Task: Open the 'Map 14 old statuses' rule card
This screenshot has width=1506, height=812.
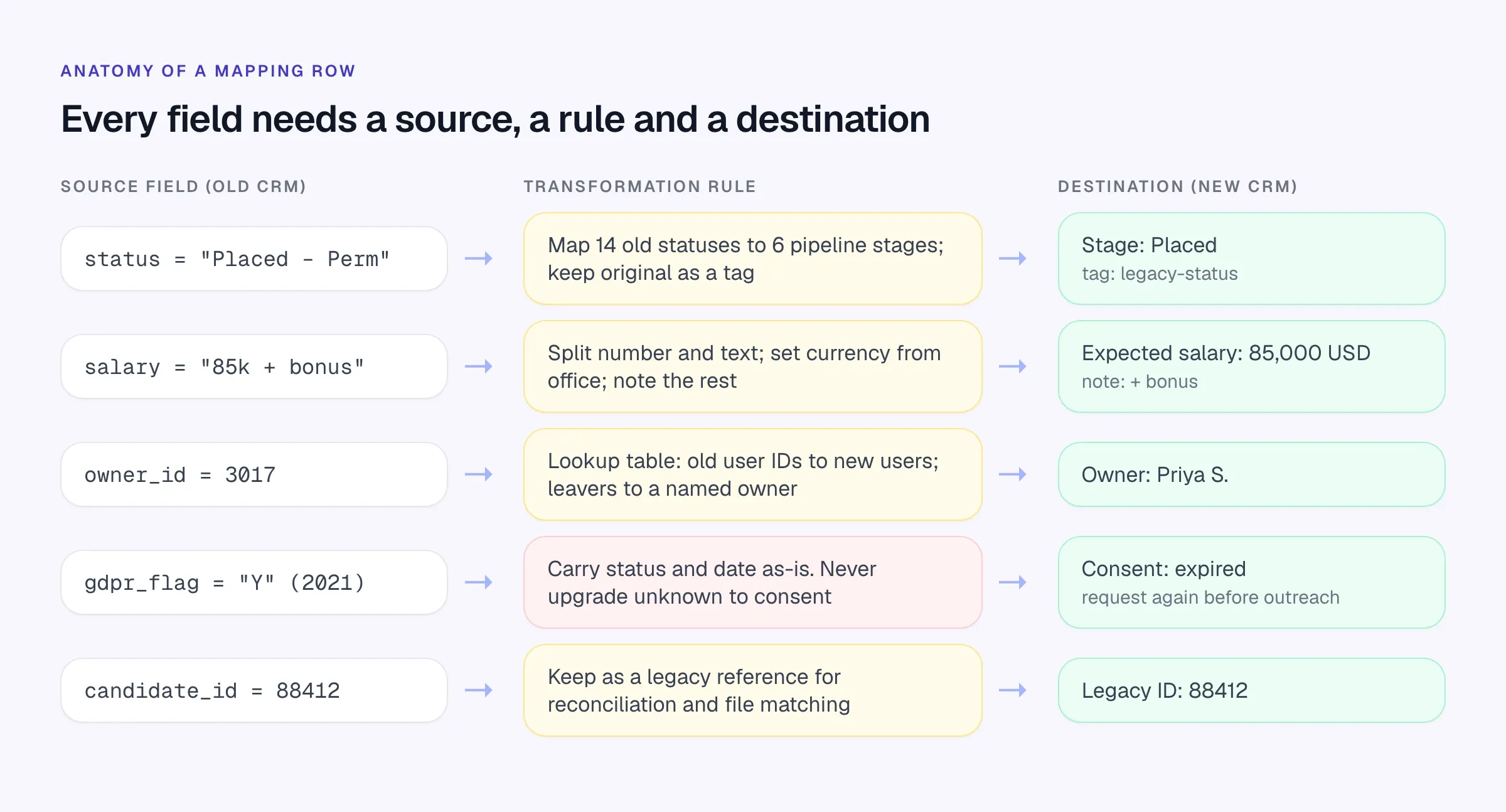Action: [x=753, y=259]
